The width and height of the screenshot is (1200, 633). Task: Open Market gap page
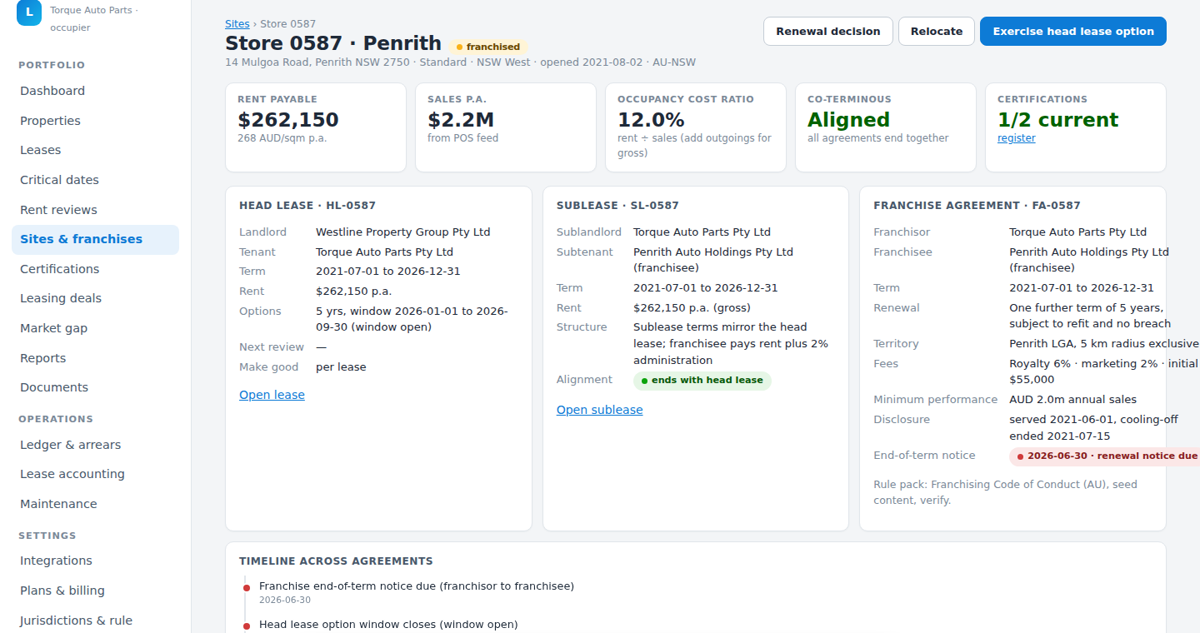point(95,328)
